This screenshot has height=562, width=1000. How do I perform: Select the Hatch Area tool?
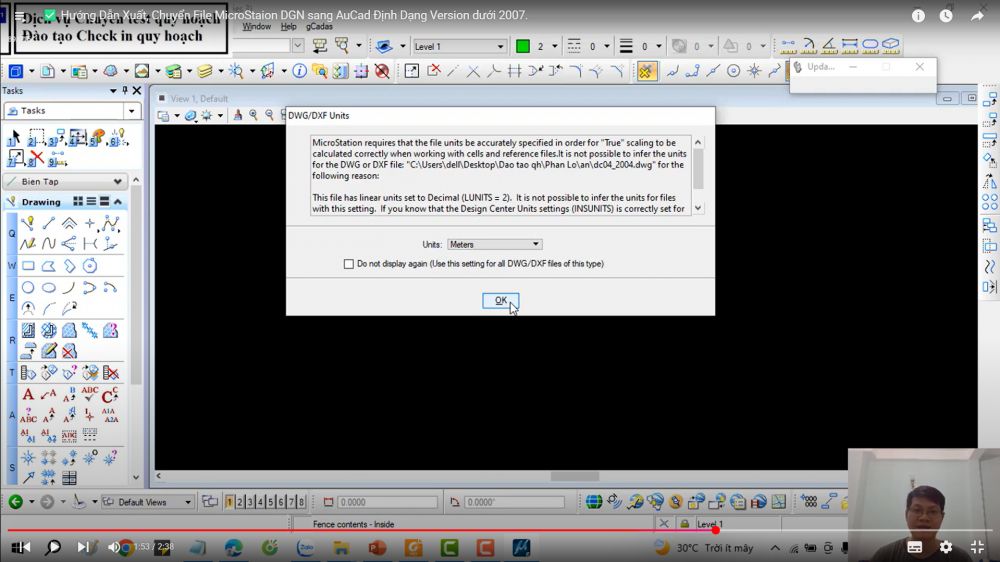tap(28, 330)
